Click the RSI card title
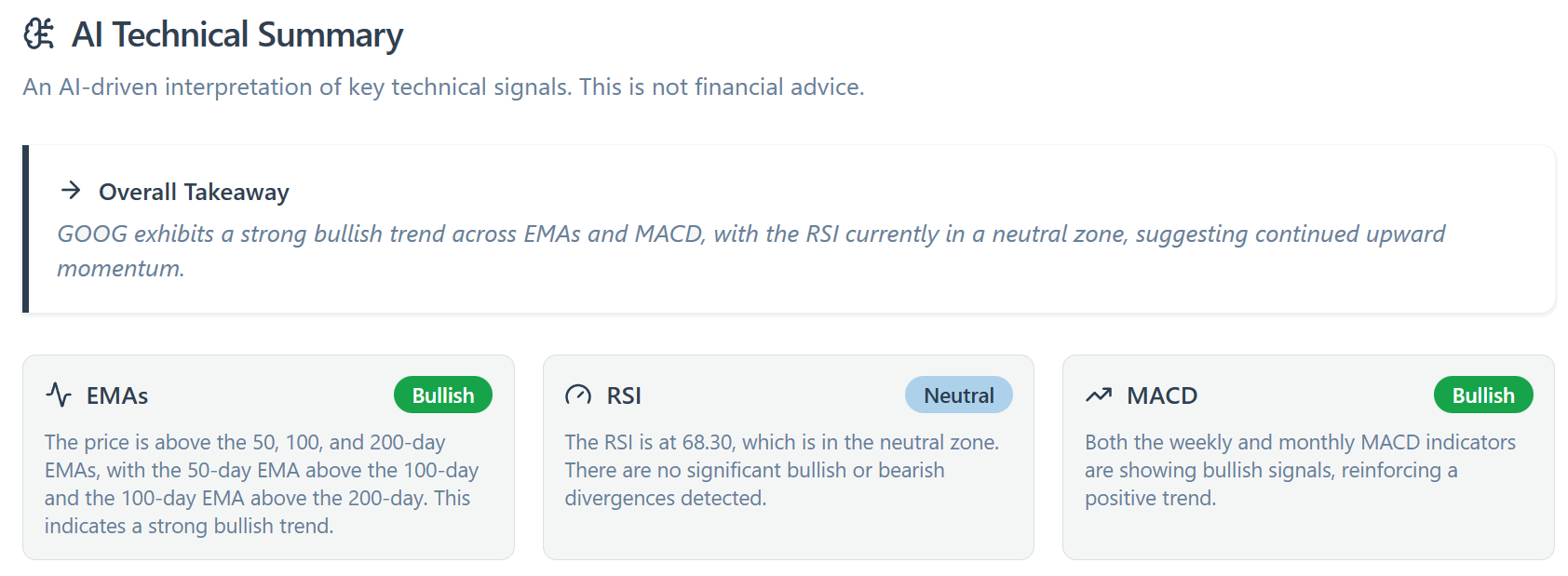 pyautogui.click(x=624, y=396)
